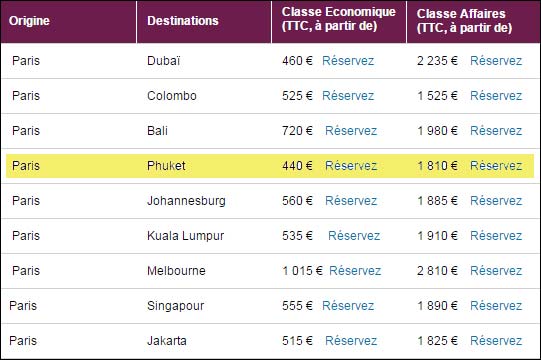Book Bali business class at 1 980 €
The width and height of the screenshot is (541, 360).
click(496, 131)
